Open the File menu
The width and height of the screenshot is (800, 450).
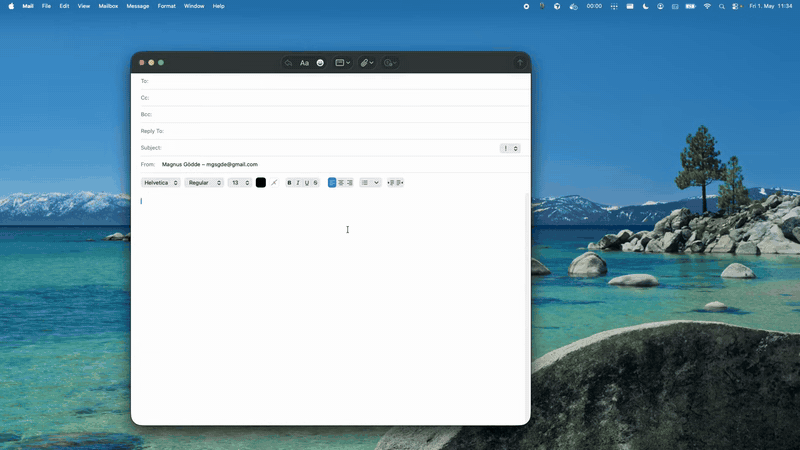(46, 6)
